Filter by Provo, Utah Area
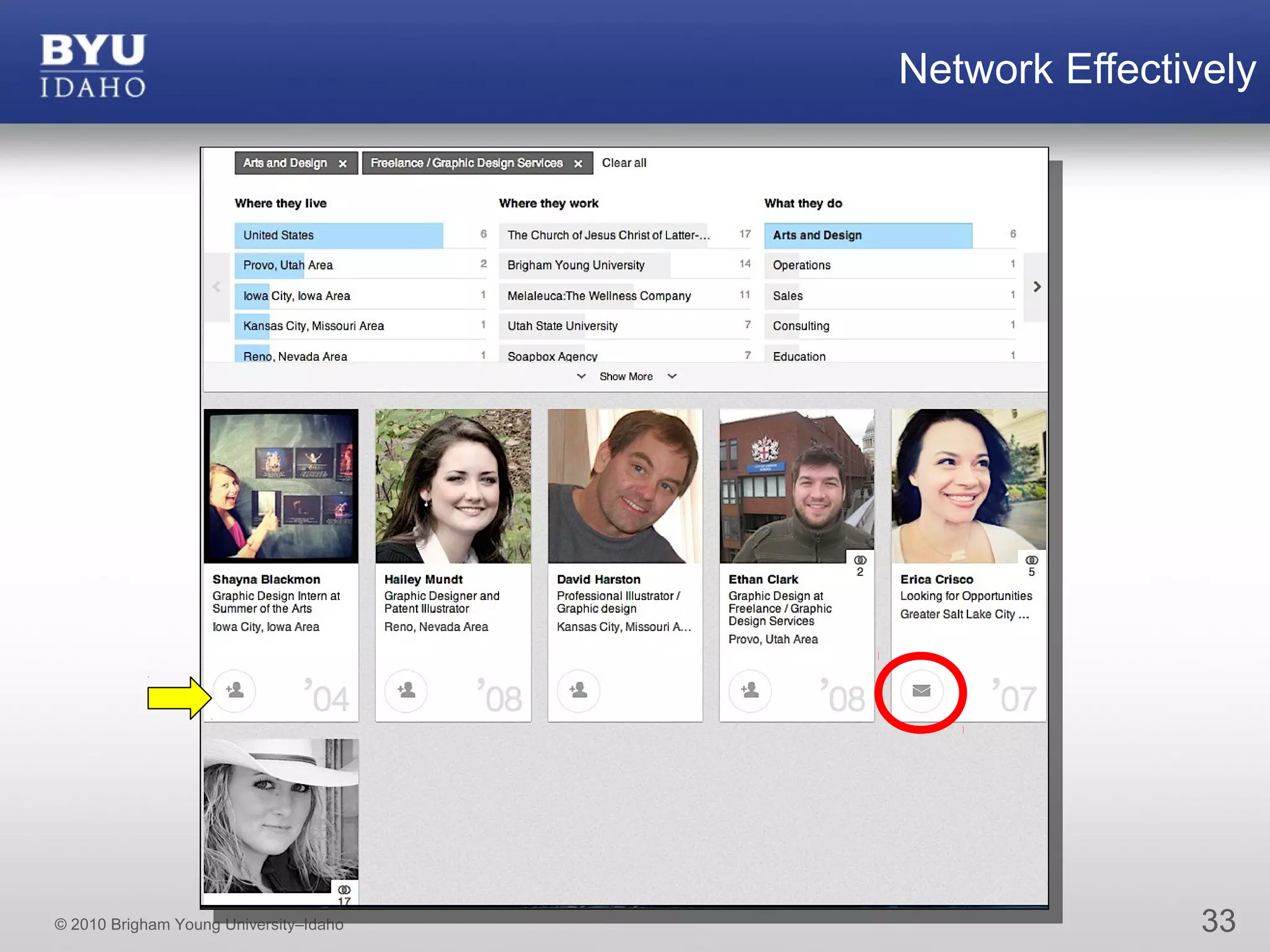Screen dimensions: 1270x952 pos(361,265)
